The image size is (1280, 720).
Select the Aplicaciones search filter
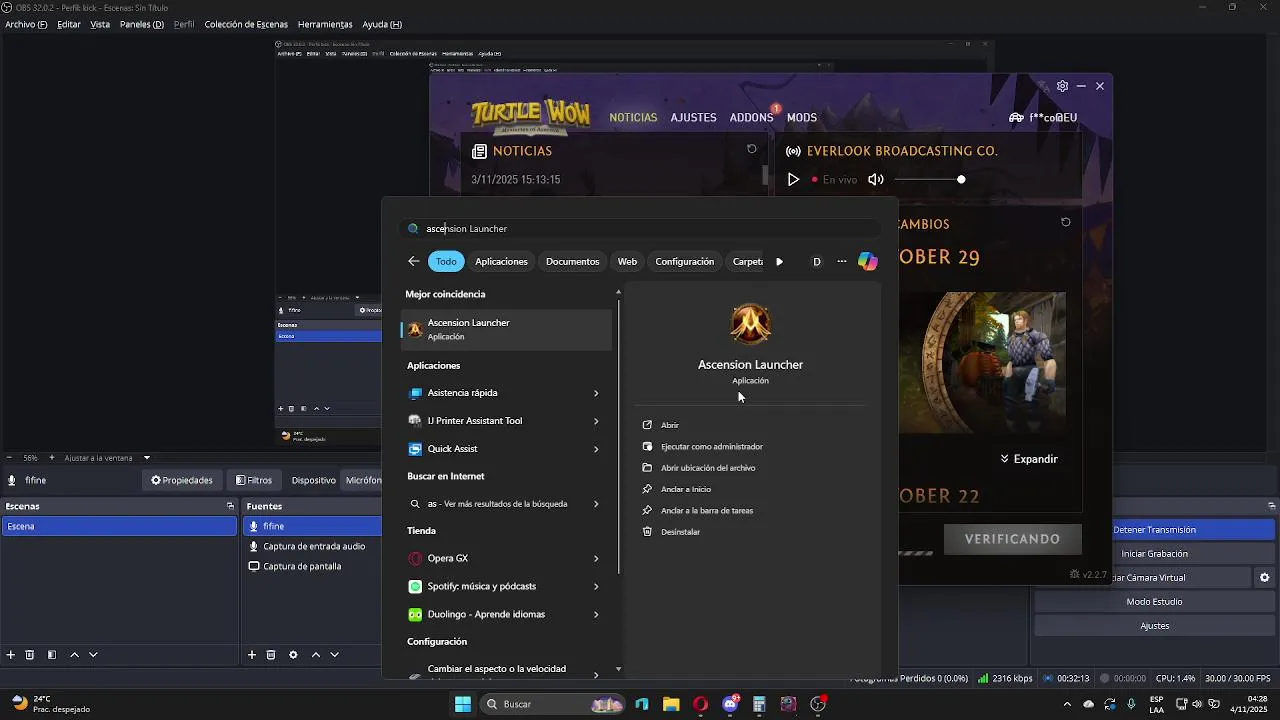[x=501, y=261]
